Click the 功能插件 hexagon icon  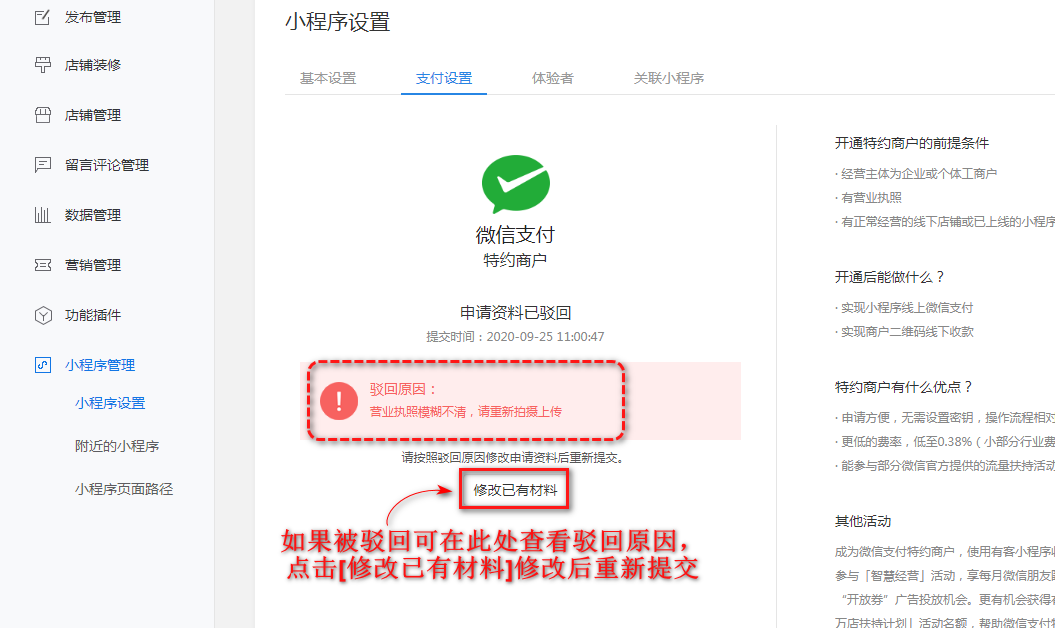tap(42, 315)
